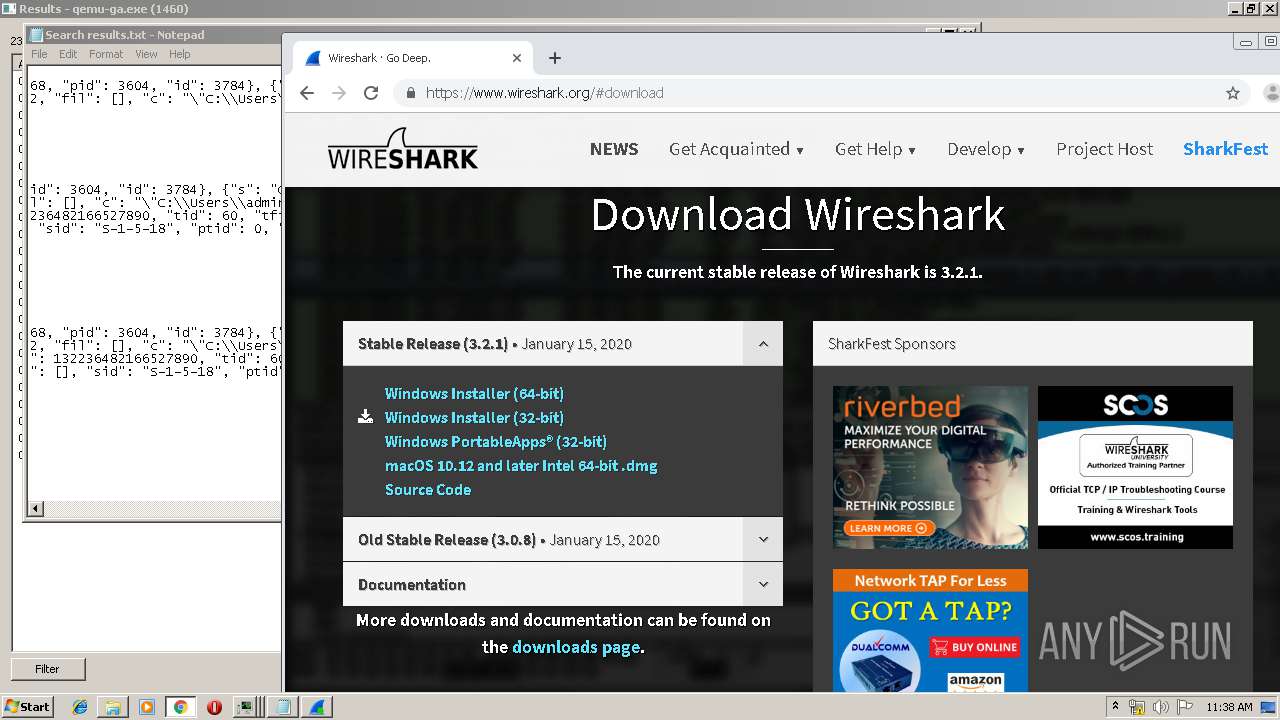Image resolution: width=1280 pixels, height=720 pixels.
Task: Open Notepad View menu
Action: [x=146, y=54]
